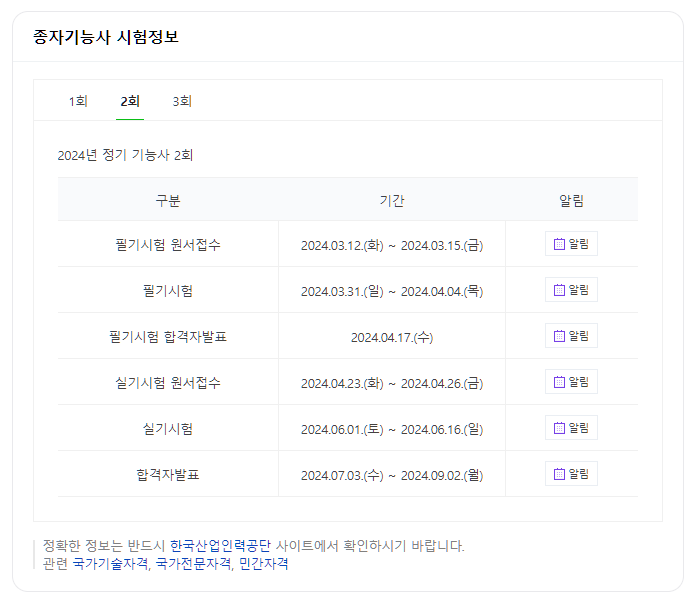Open 한국산업인력공단 site link
Screen dimensions: 696x602
[220, 546]
